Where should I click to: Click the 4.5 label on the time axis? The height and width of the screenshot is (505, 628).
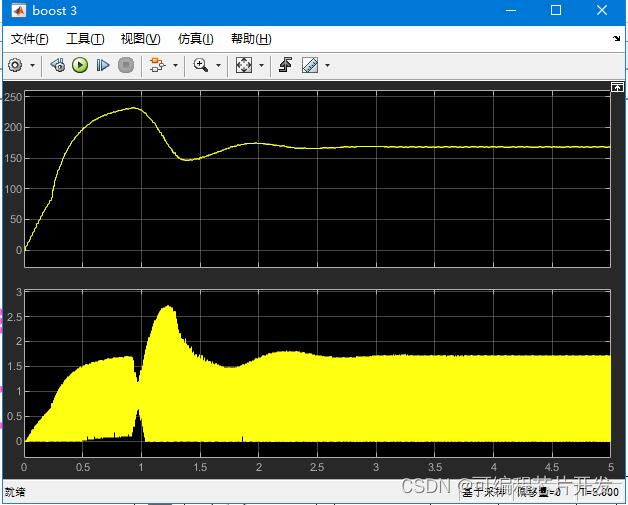pyautogui.click(x=552, y=467)
